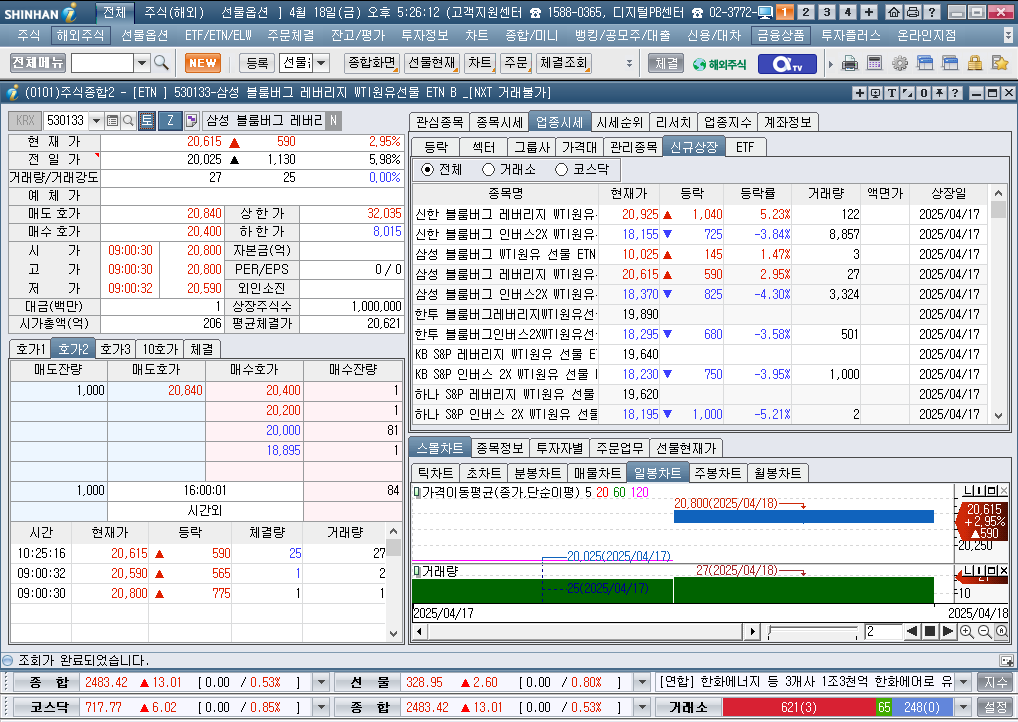Viewport: 1018px width, 722px height.
Task: Switch to virtual screen 4
Action: [847, 12]
